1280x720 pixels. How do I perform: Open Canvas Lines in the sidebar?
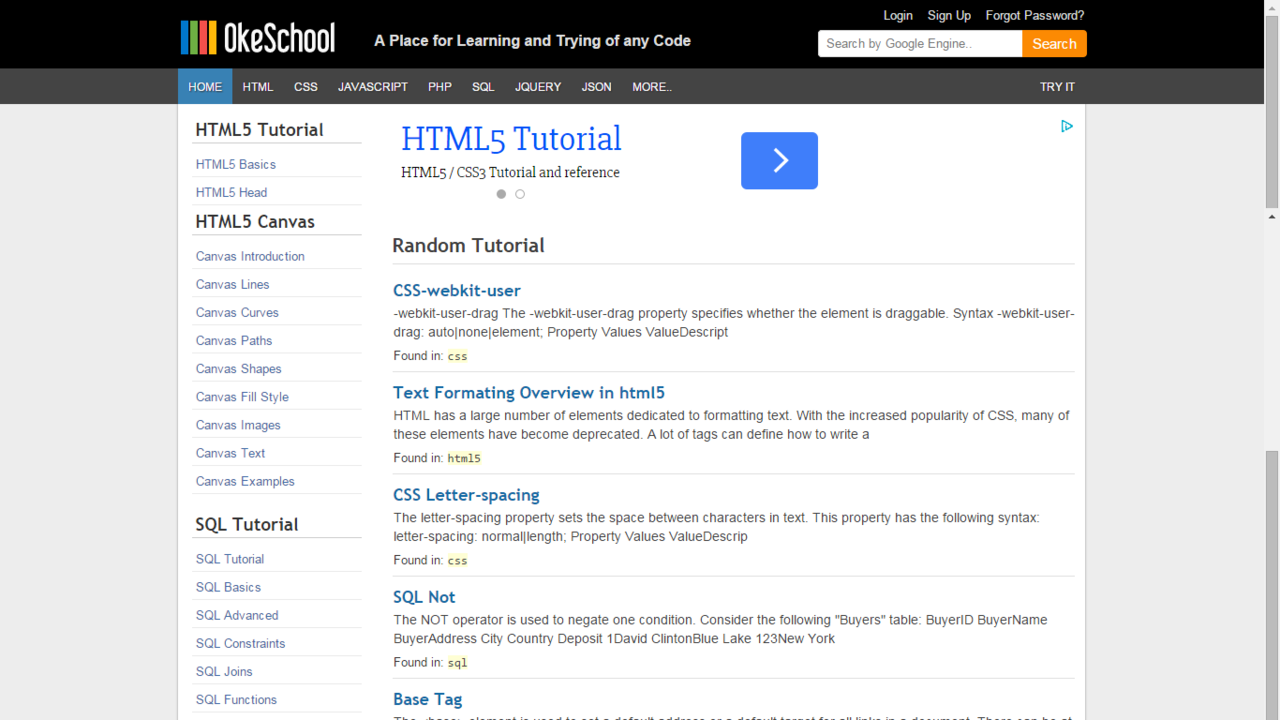(233, 284)
